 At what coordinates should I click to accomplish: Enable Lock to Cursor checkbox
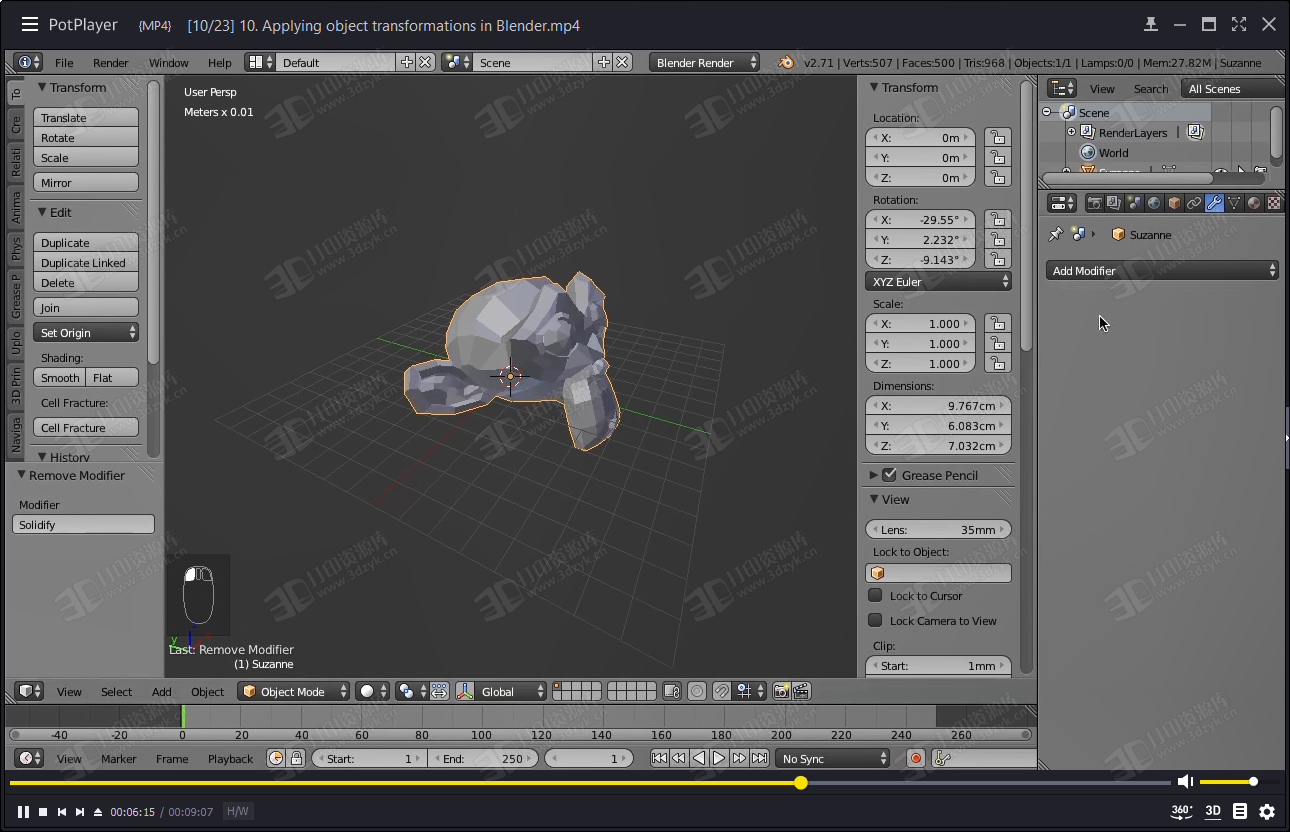click(875, 595)
